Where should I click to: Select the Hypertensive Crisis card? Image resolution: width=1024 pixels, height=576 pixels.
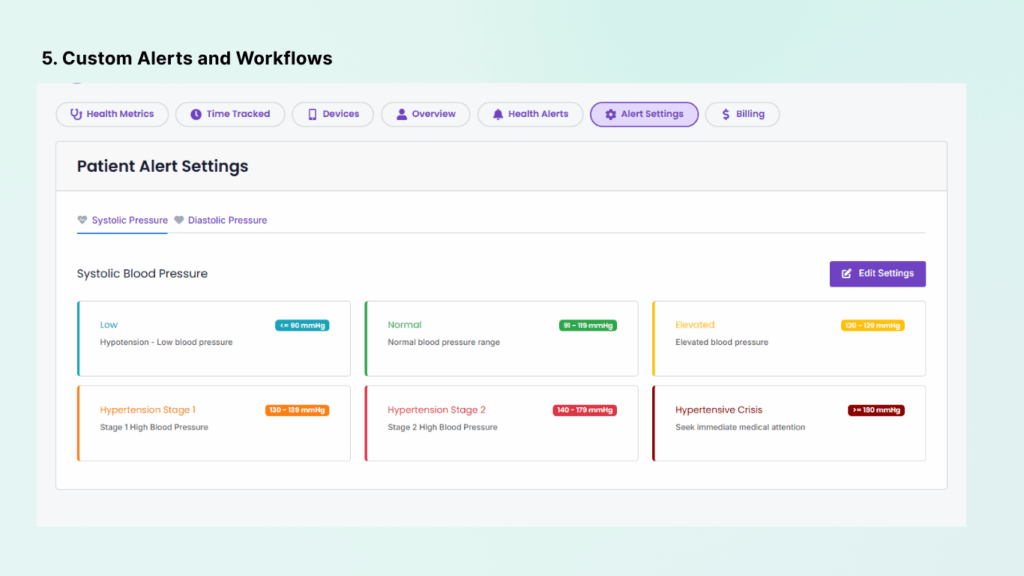coord(788,422)
